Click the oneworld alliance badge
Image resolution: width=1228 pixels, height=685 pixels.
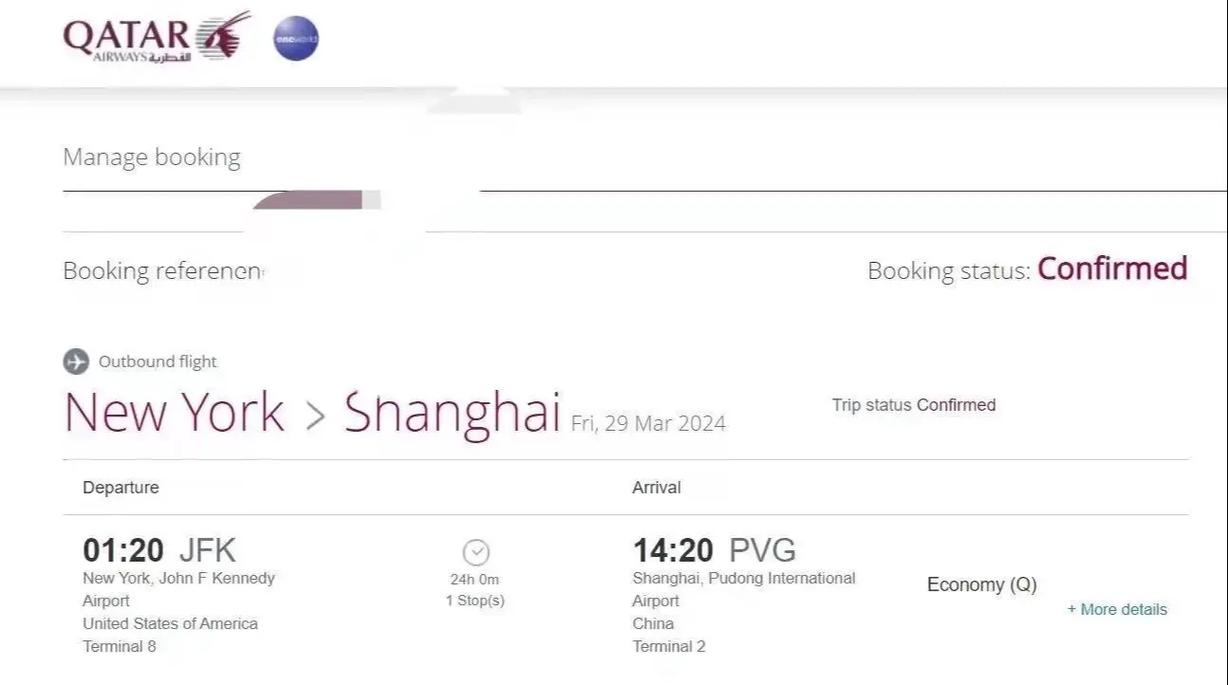click(x=296, y=39)
